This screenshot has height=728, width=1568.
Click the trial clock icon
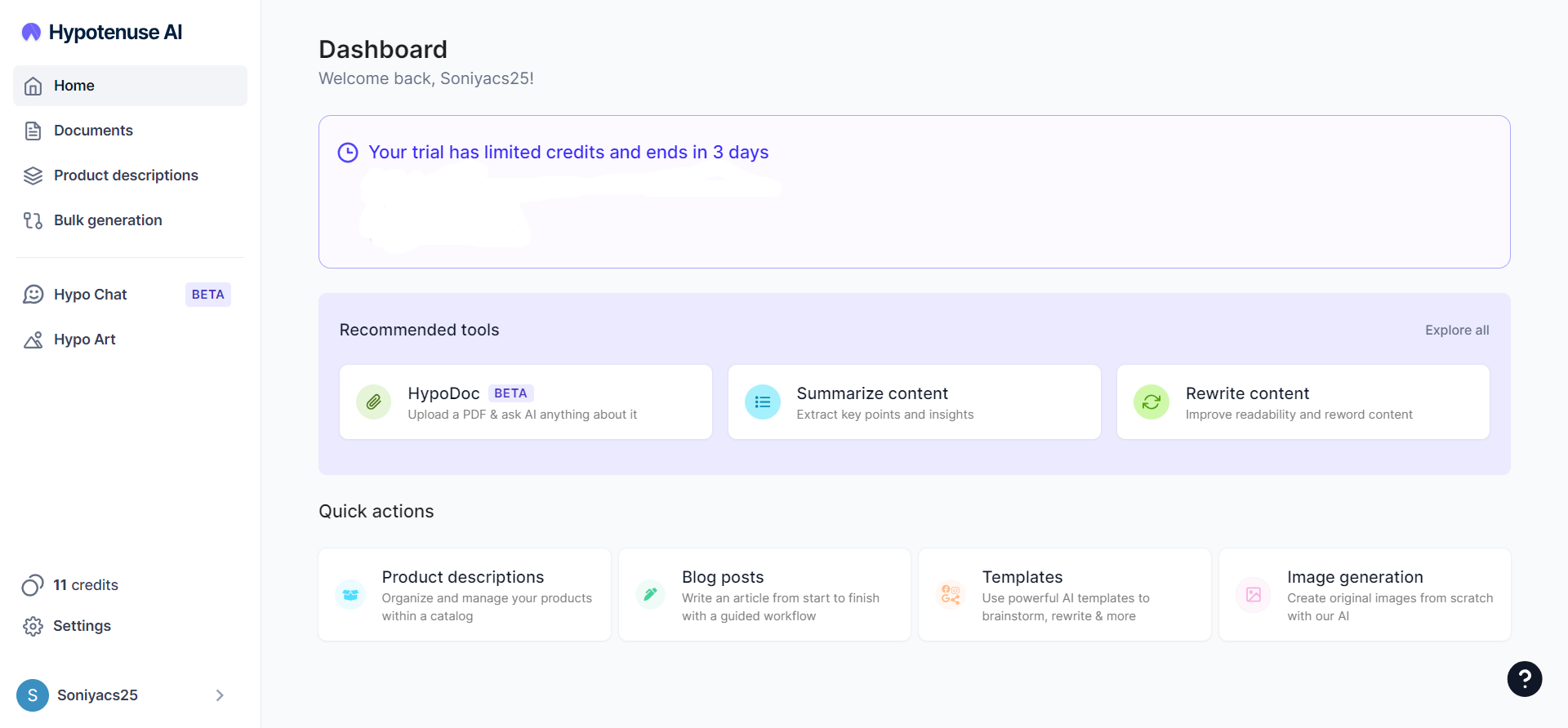pos(348,153)
